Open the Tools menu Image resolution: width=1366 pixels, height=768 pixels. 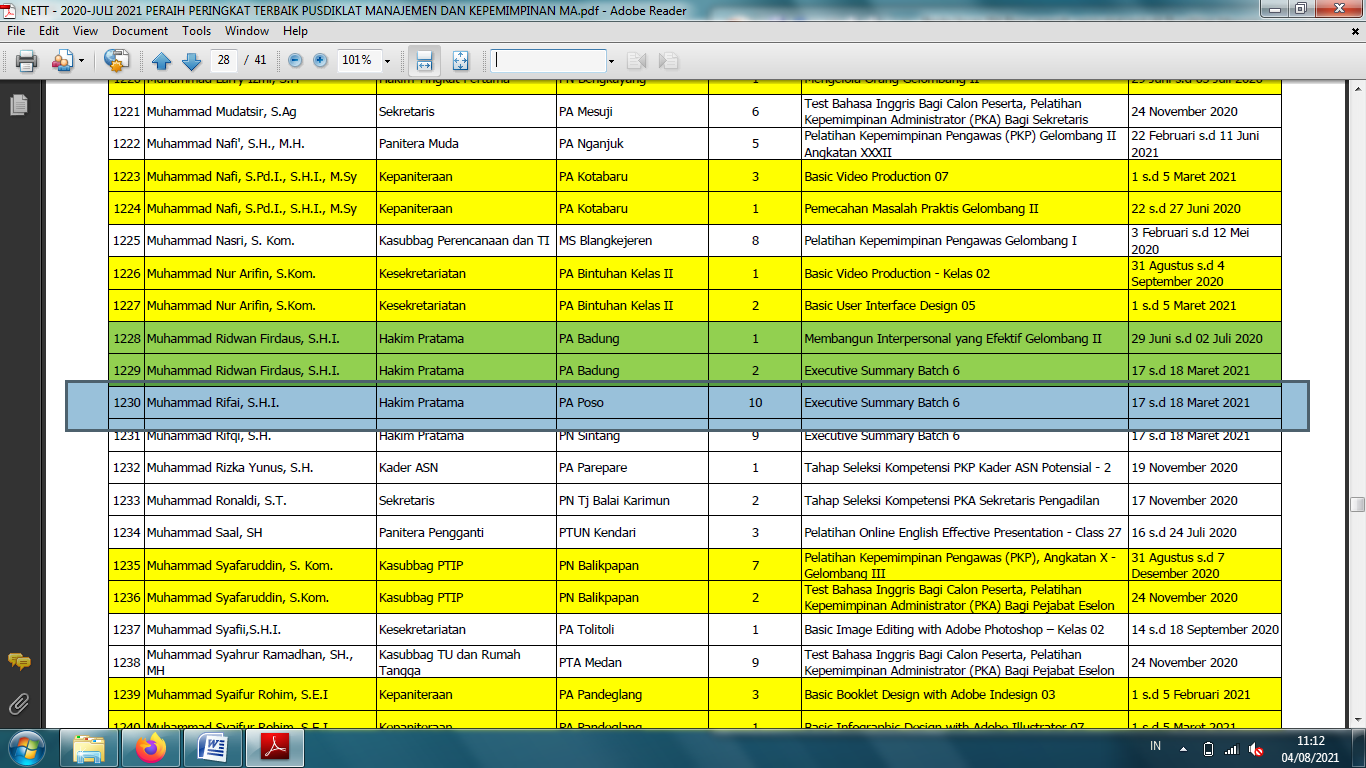(196, 31)
